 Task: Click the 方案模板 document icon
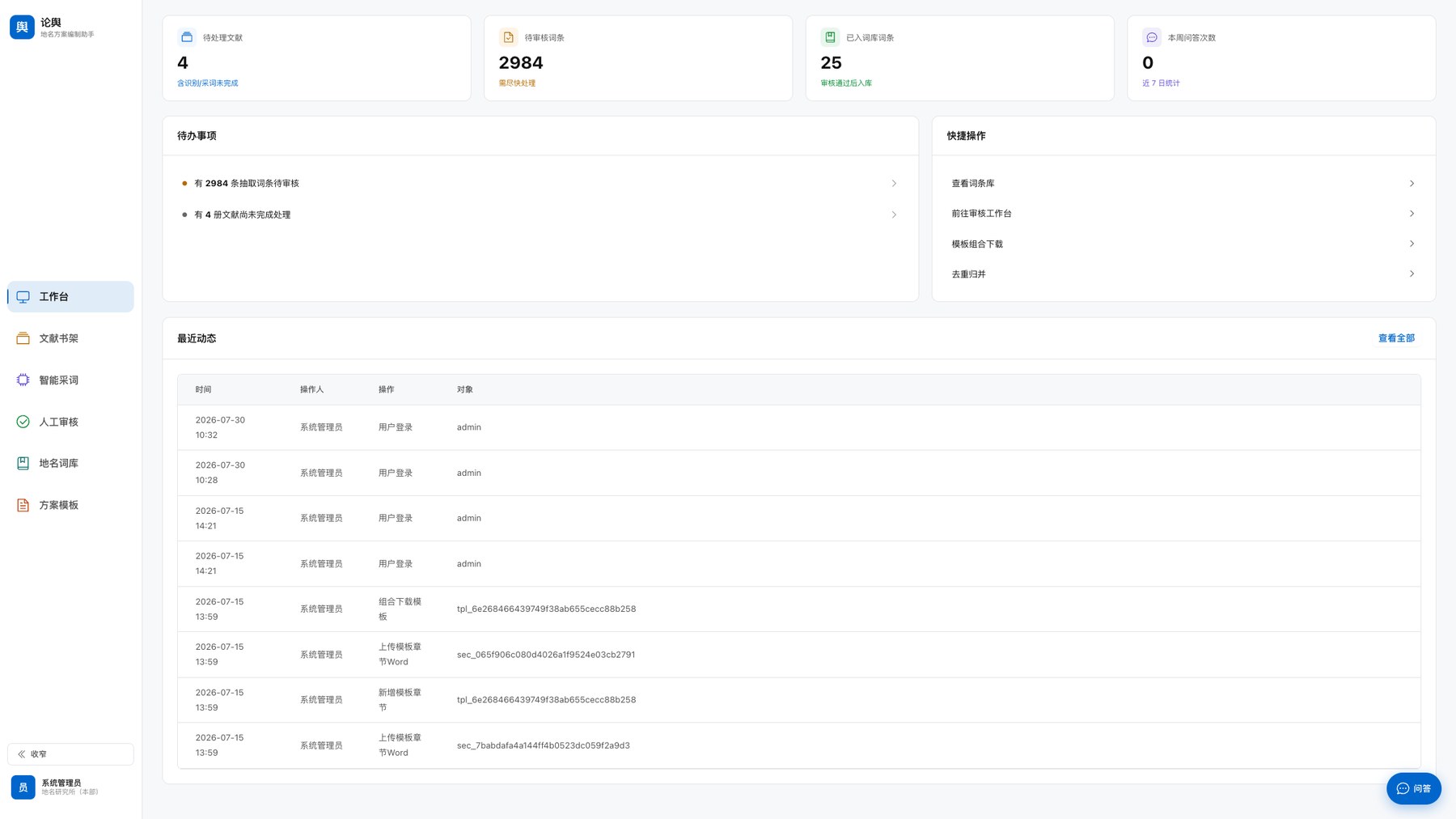click(23, 505)
